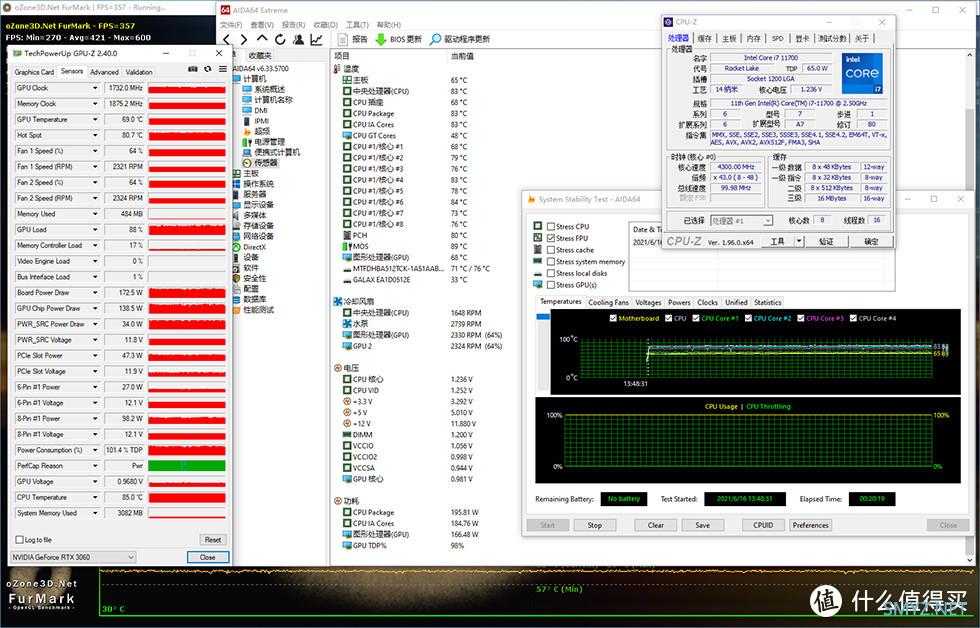Image resolution: width=980 pixels, height=628 pixels.
Task: Enable Stress system memory checkbox
Action: click(551, 262)
